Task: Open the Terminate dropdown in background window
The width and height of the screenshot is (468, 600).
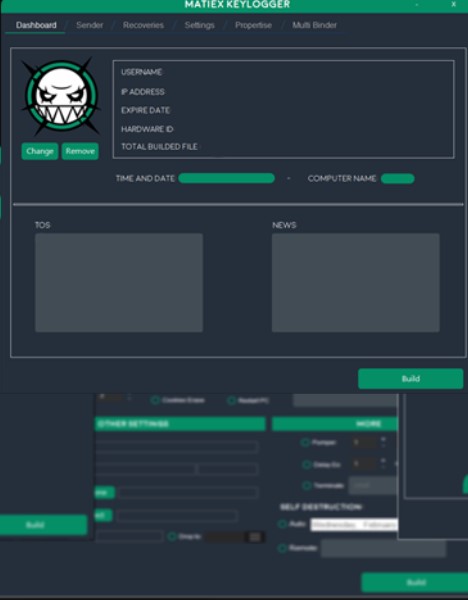Action: (373, 486)
